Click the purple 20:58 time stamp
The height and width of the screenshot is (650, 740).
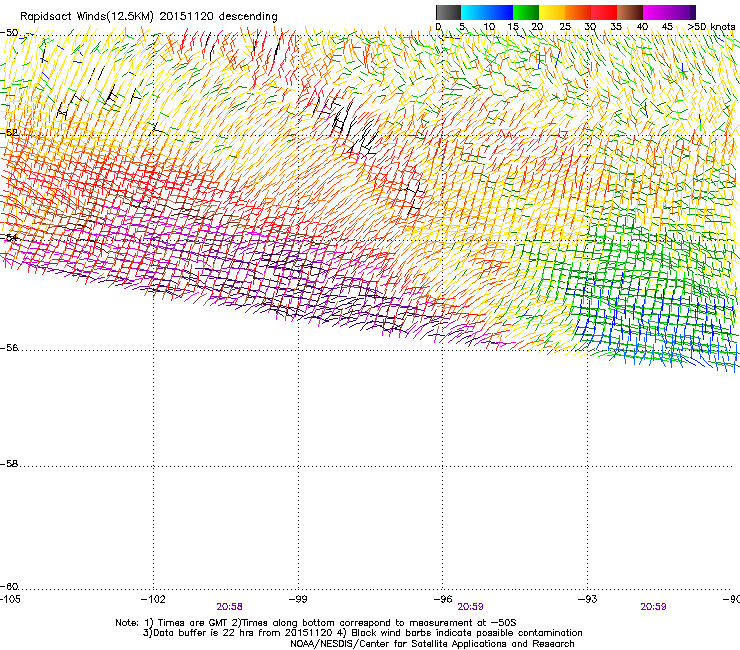pyautogui.click(x=230, y=607)
